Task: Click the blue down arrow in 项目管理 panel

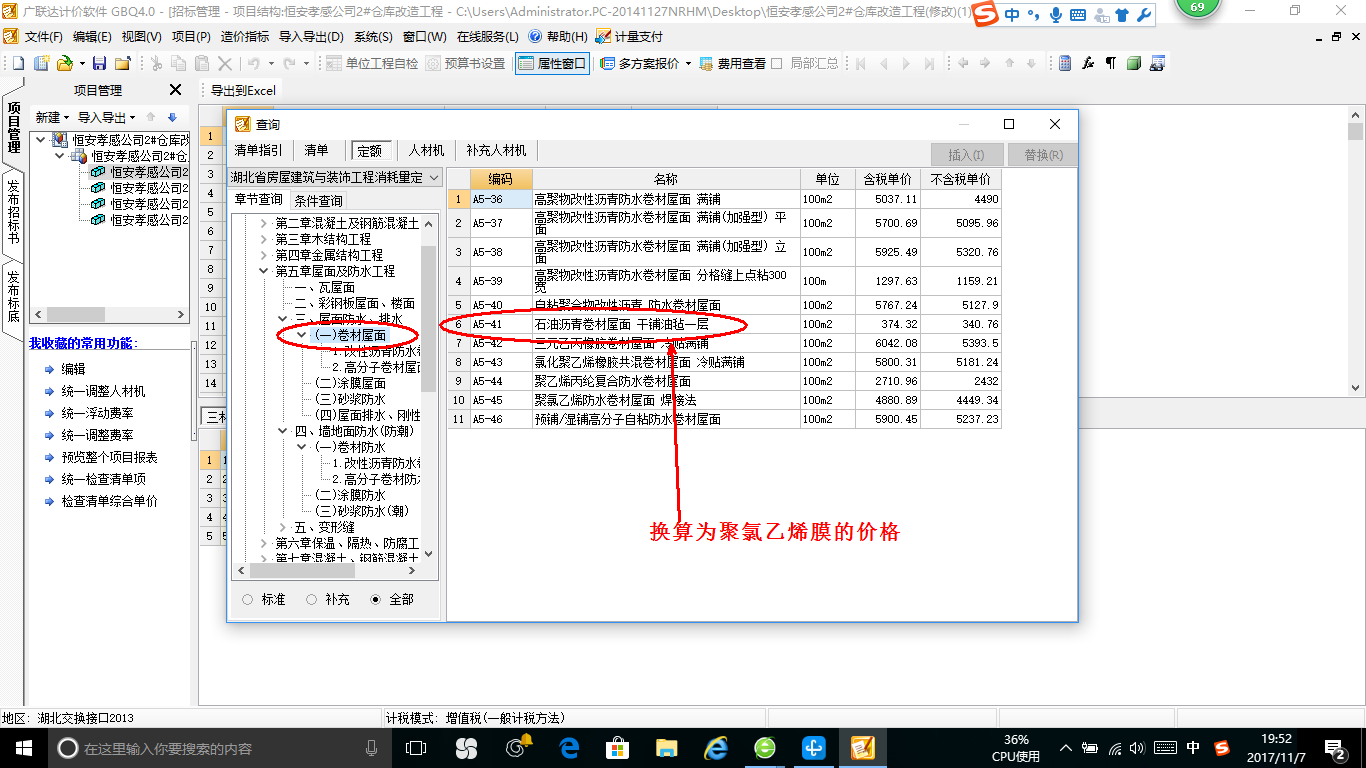Action: [x=171, y=117]
